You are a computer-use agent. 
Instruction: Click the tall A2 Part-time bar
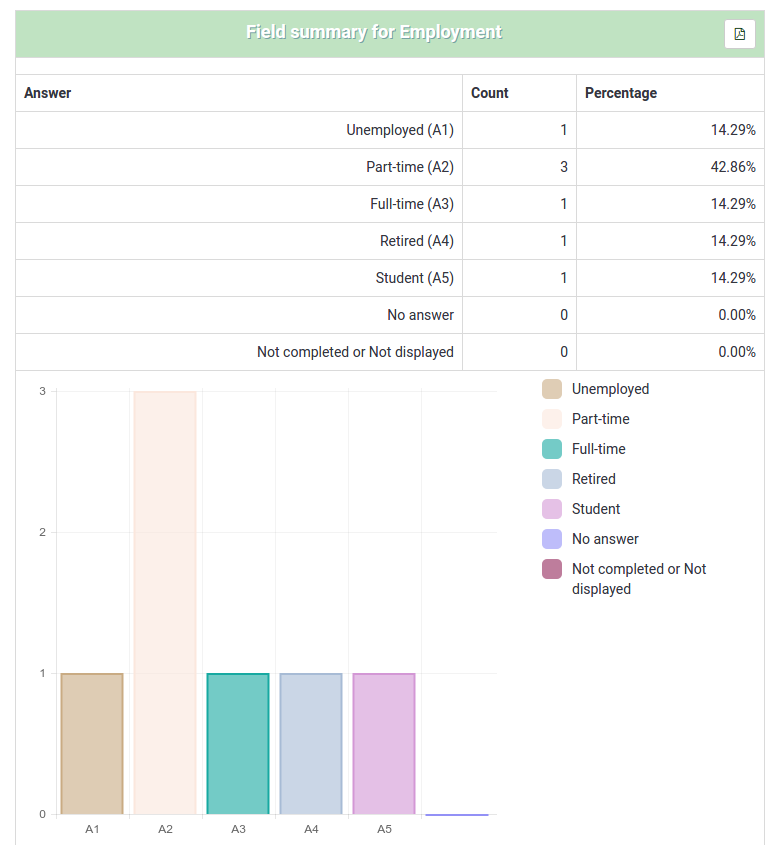[165, 602]
